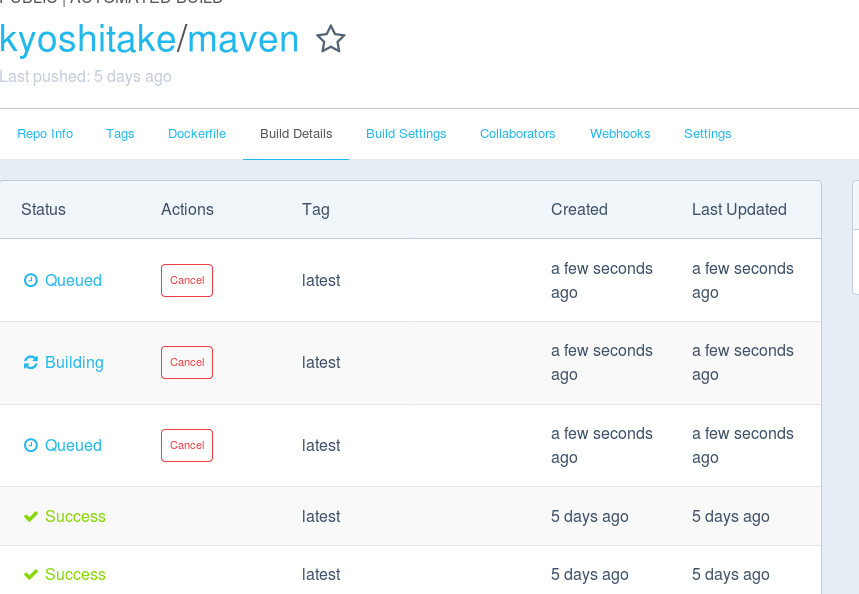
Task: Open the kyoshitake user link in the title
Action: point(88,39)
